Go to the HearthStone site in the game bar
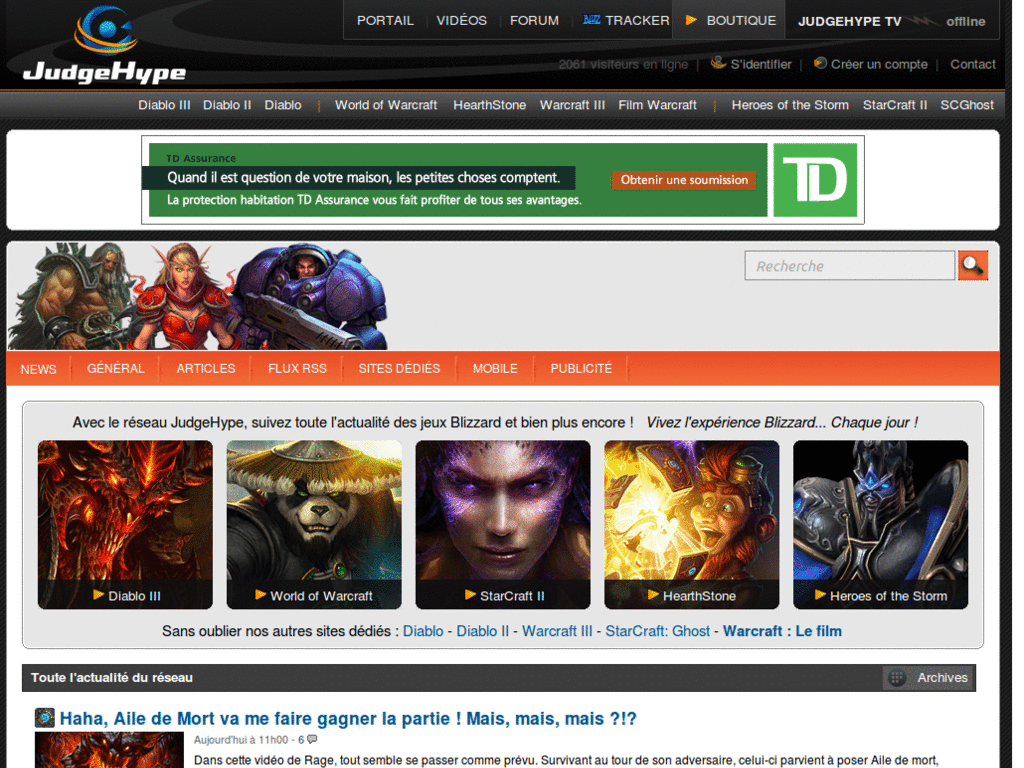The image size is (1024, 768). (489, 105)
